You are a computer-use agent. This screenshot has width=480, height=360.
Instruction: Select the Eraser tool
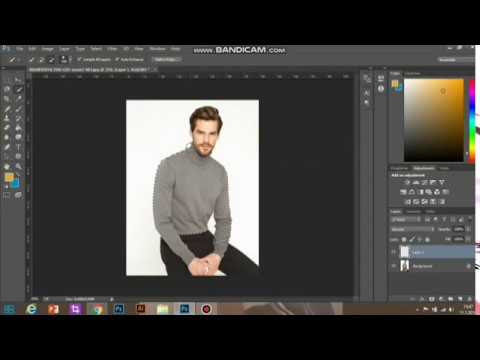tap(7, 128)
